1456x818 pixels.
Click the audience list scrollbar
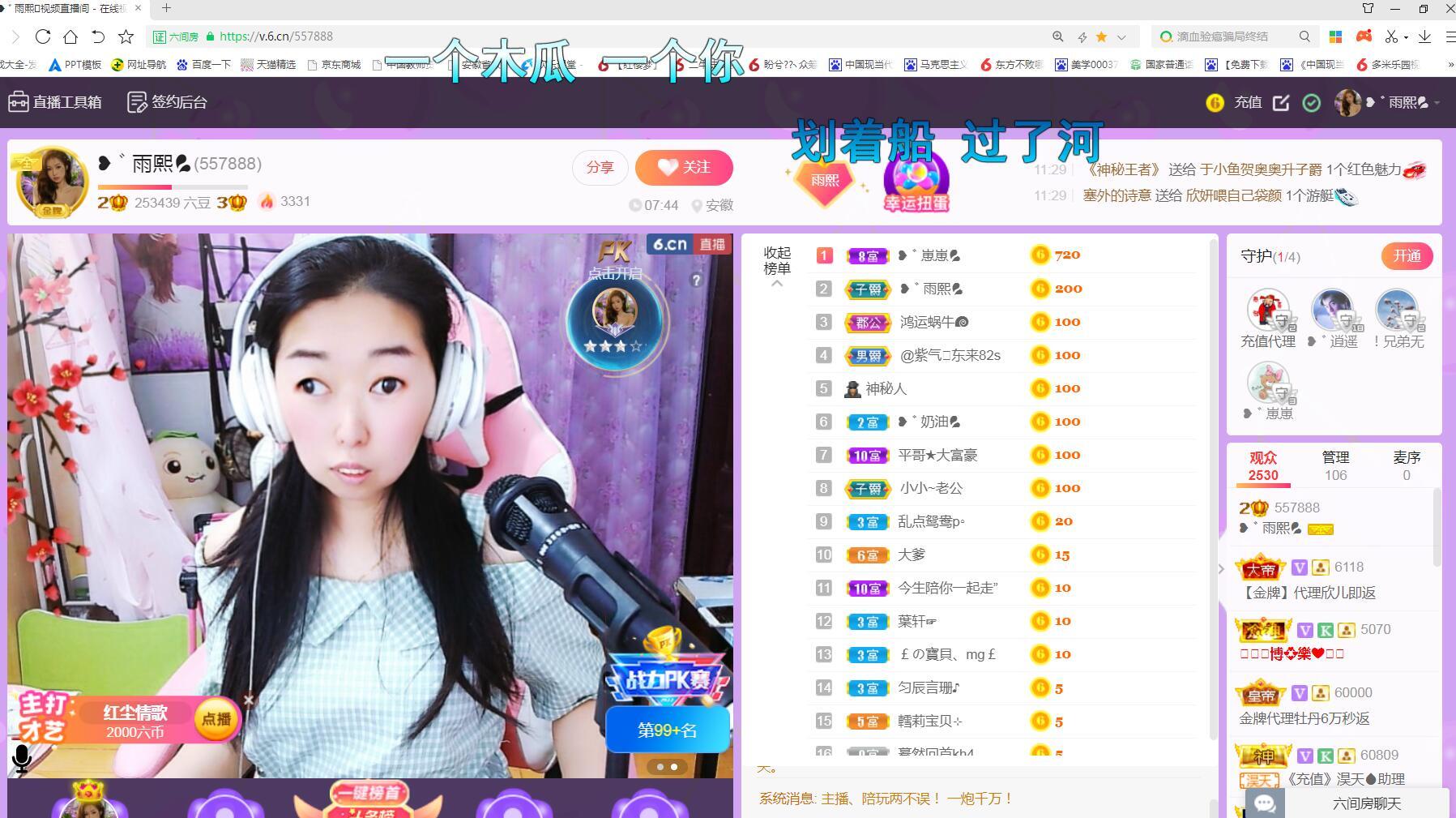tap(1437, 527)
